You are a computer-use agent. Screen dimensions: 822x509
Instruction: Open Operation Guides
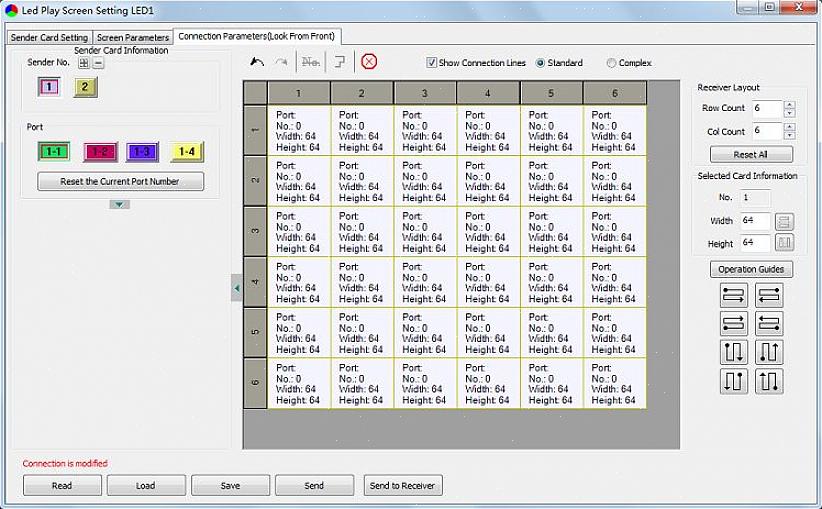pos(751,269)
